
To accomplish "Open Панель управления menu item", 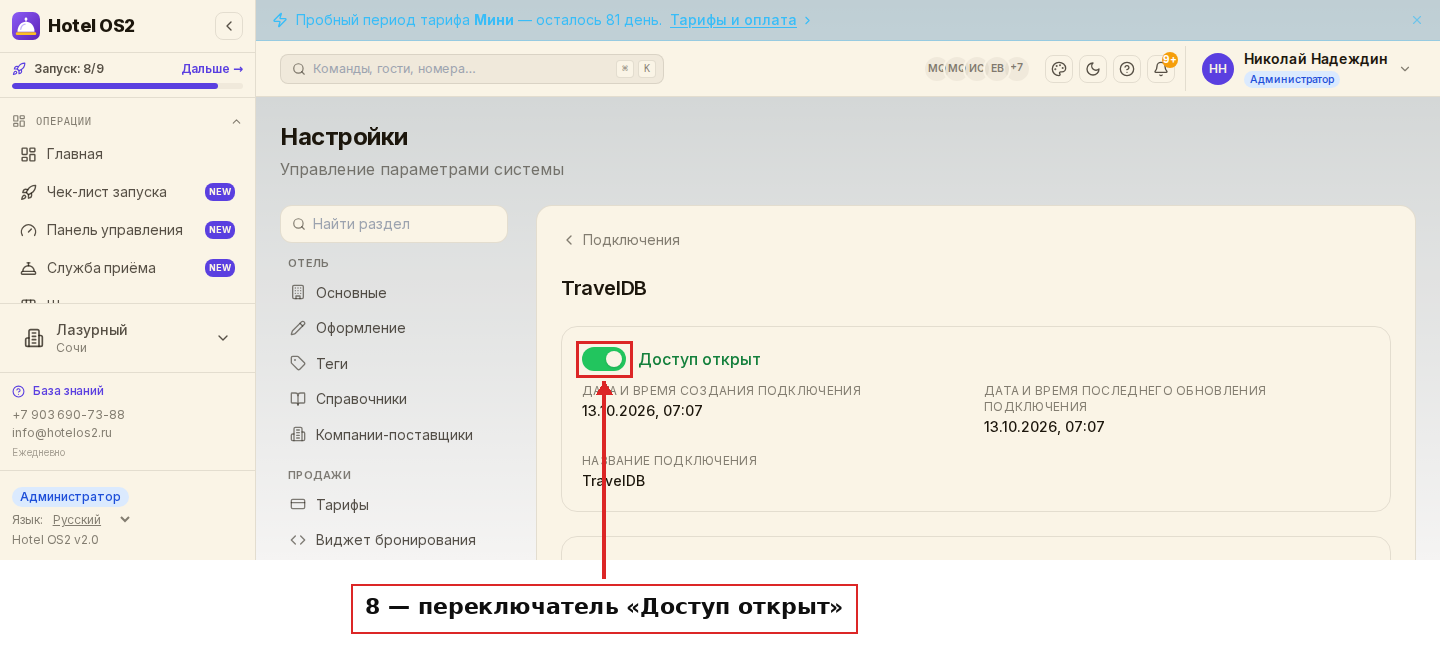I will 127,230.
